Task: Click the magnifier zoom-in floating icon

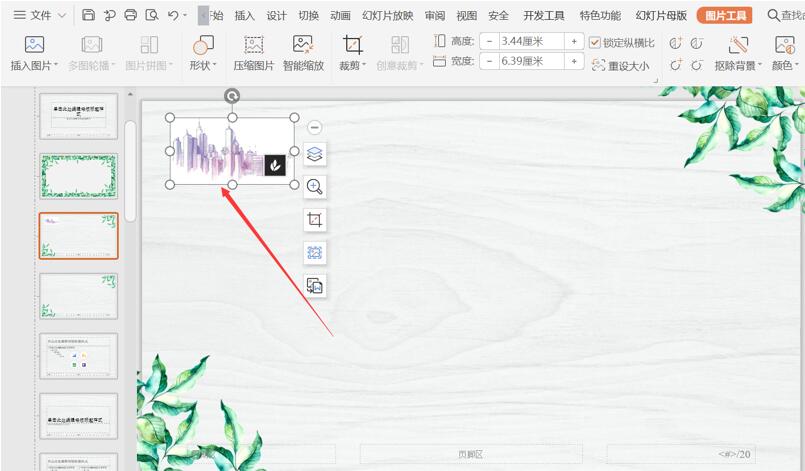Action: pos(315,186)
